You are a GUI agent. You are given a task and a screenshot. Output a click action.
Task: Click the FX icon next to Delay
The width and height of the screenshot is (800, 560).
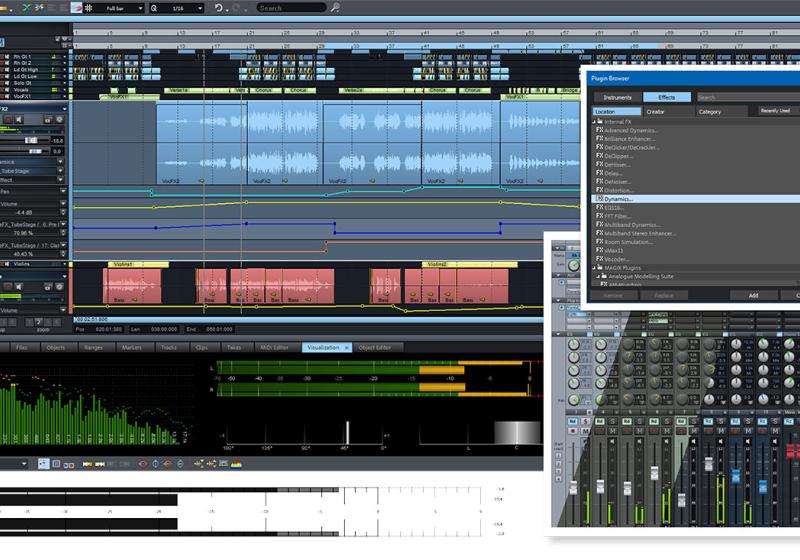pyautogui.click(x=599, y=172)
